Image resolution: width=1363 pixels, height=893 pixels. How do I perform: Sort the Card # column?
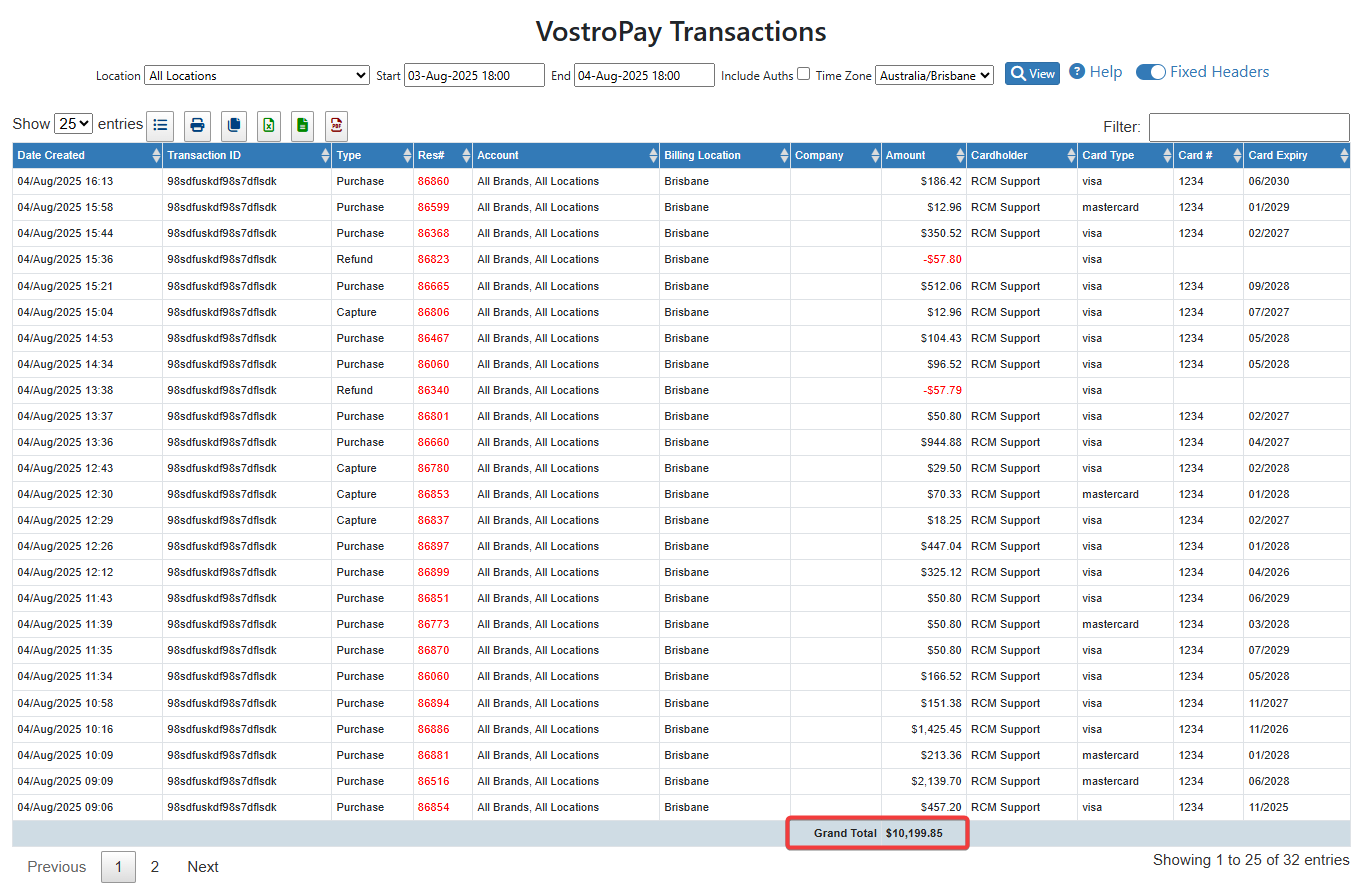(1237, 156)
